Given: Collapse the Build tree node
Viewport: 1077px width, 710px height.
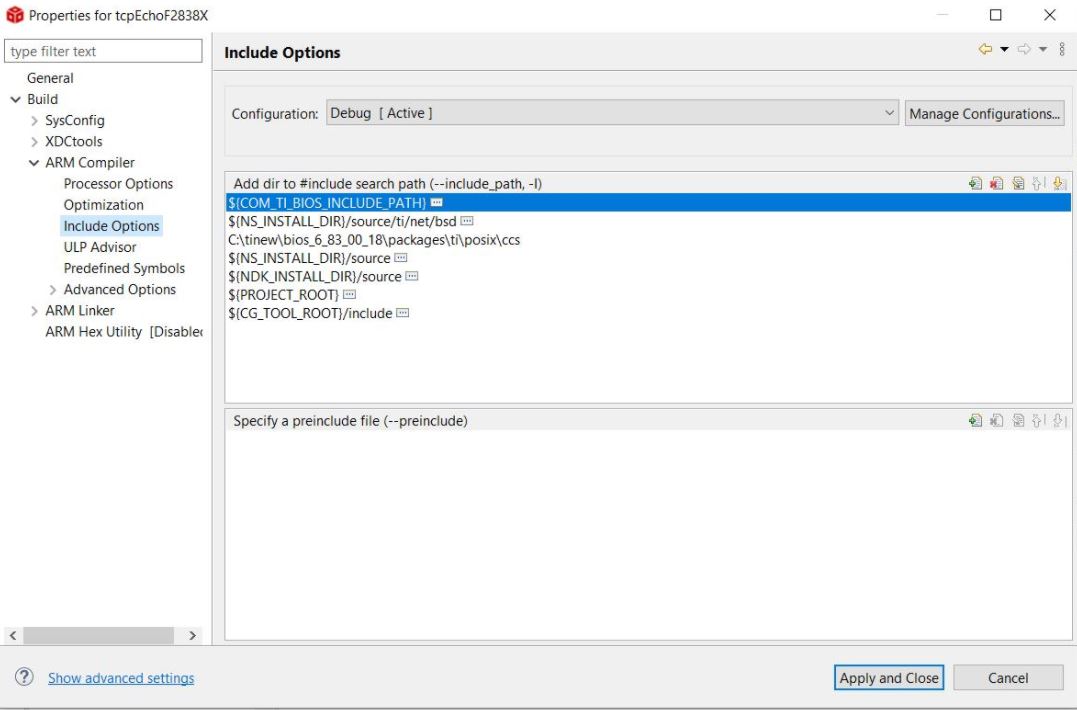Looking at the screenshot, I should pyautogui.click(x=15, y=100).
